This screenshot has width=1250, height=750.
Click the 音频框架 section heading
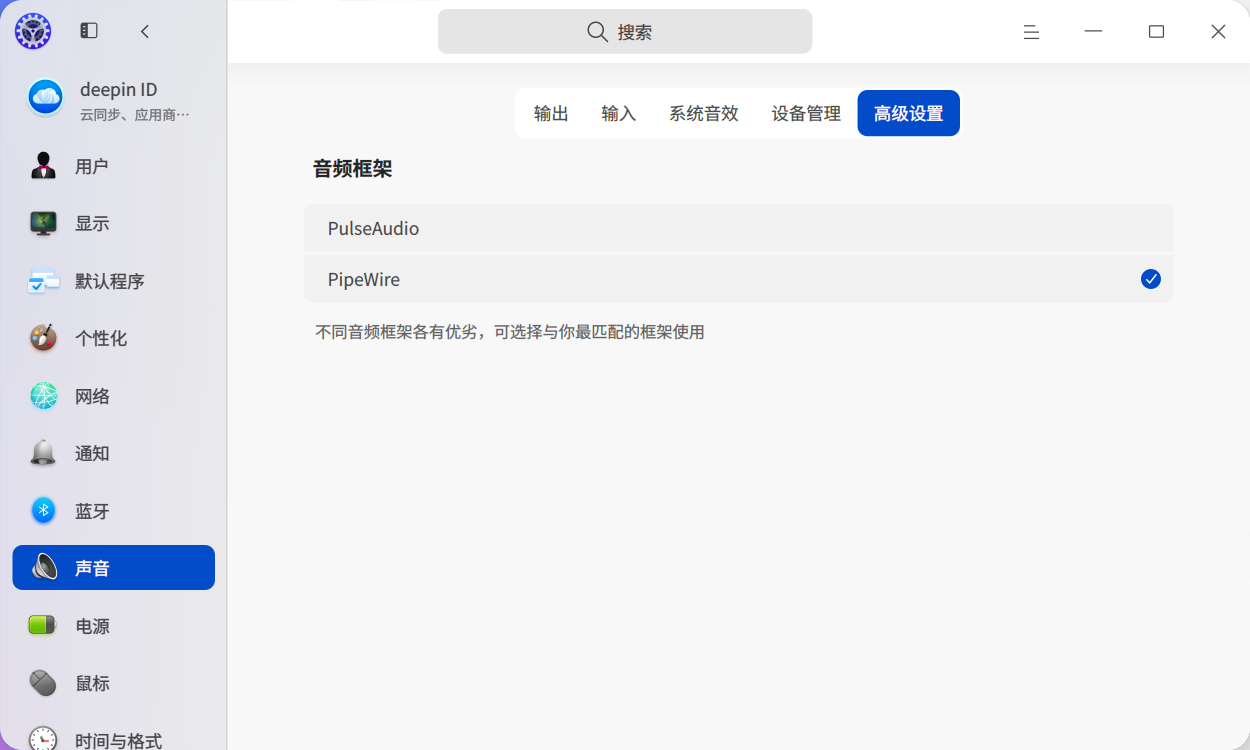(x=353, y=169)
